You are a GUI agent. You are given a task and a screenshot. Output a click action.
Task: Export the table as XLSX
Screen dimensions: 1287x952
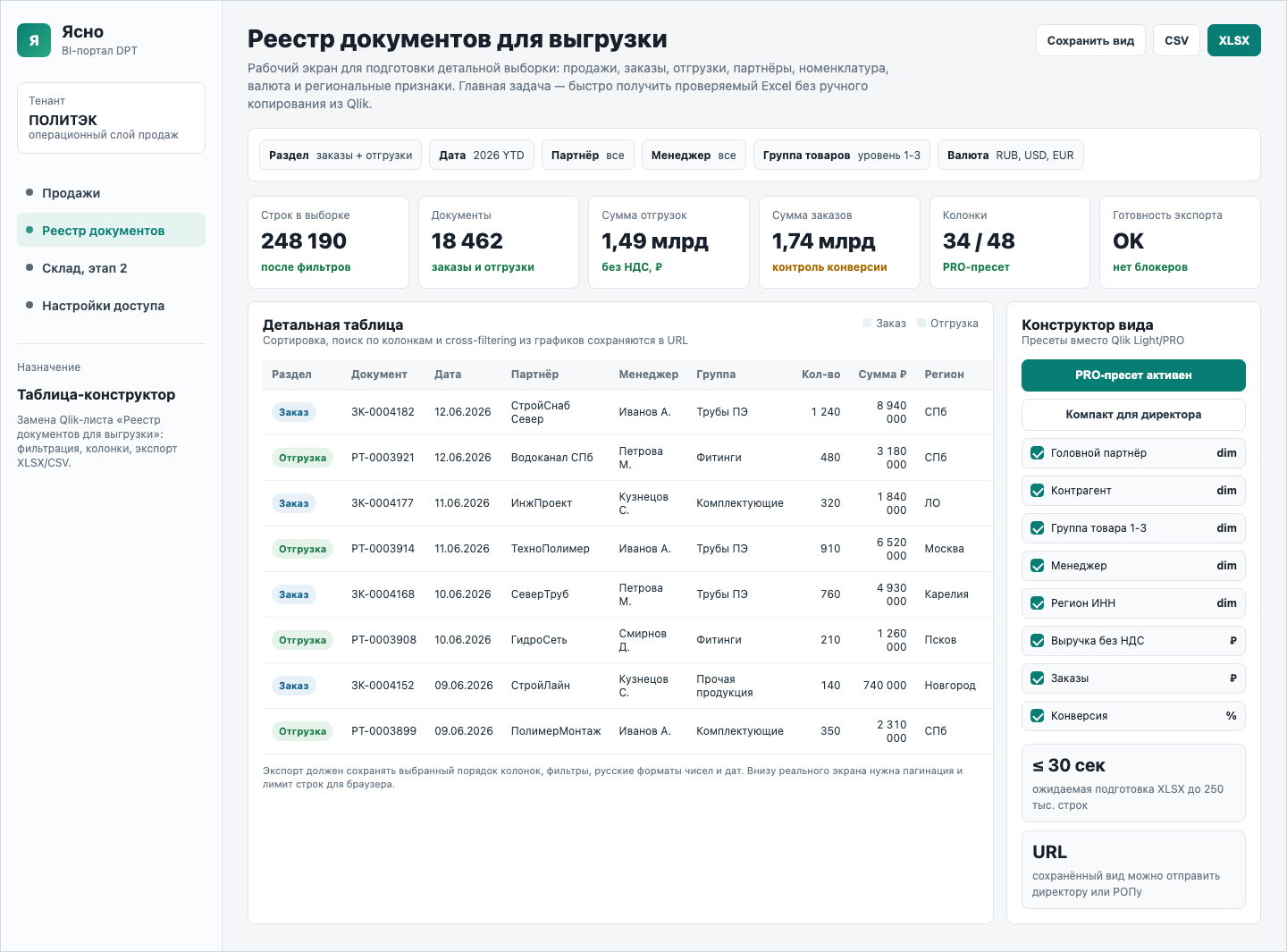coord(1233,40)
